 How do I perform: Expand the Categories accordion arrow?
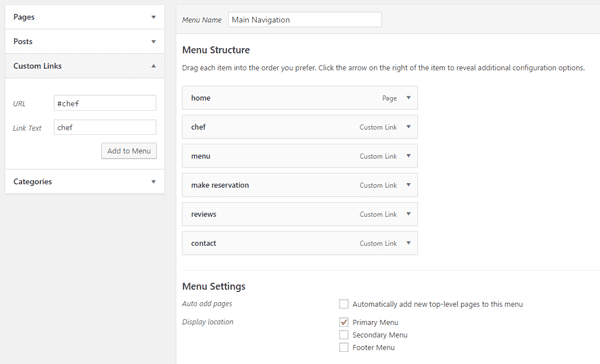153,182
